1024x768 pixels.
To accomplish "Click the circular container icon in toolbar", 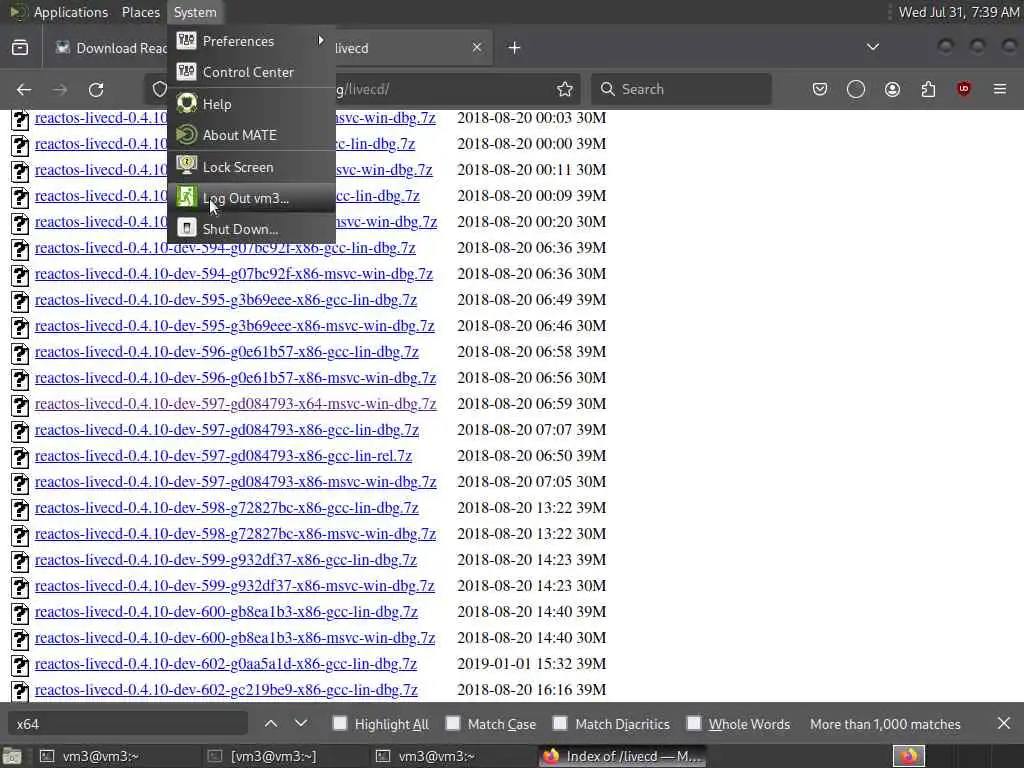I will tap(856, 89).
